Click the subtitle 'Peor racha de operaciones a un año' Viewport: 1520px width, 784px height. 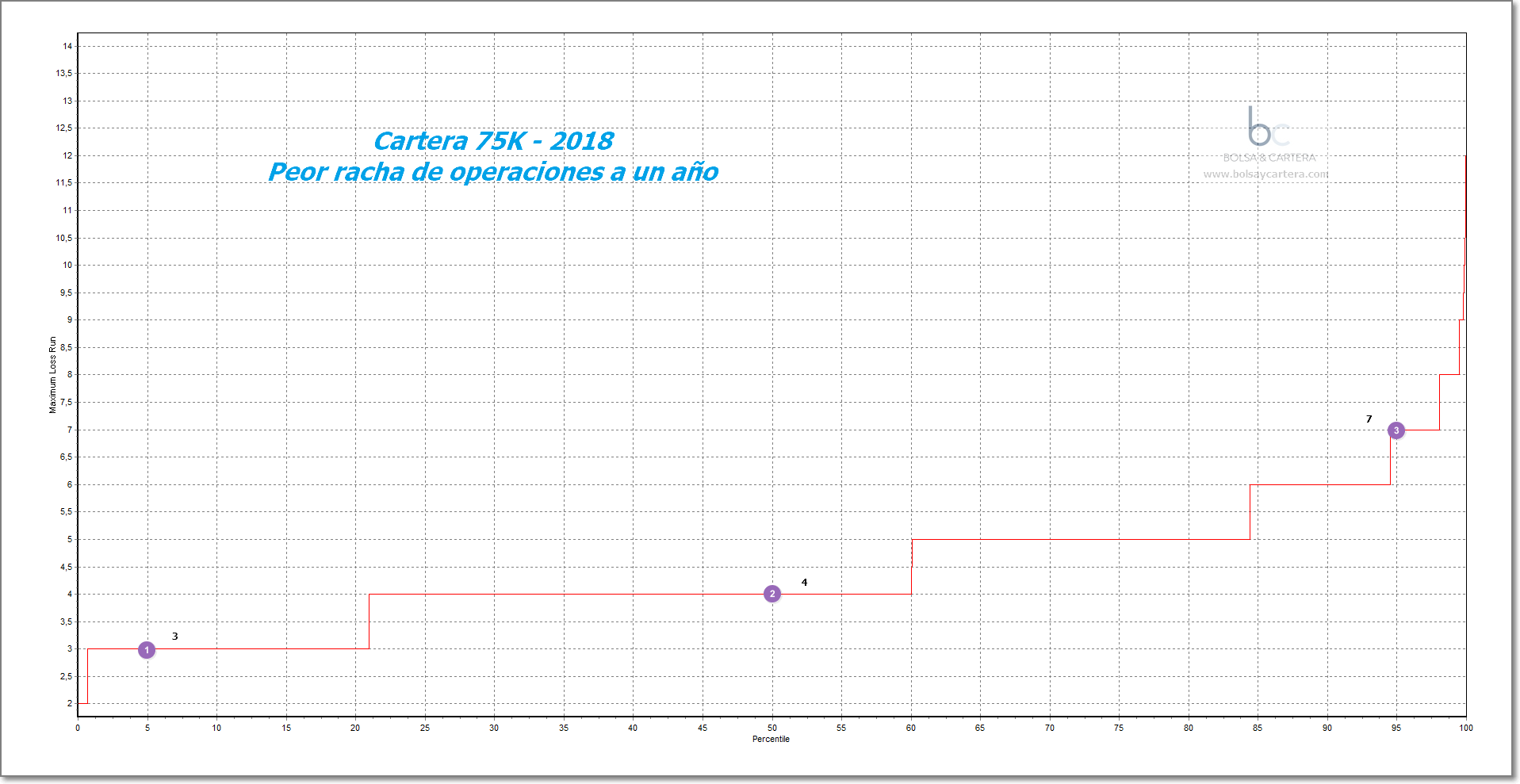pos(493,172)
